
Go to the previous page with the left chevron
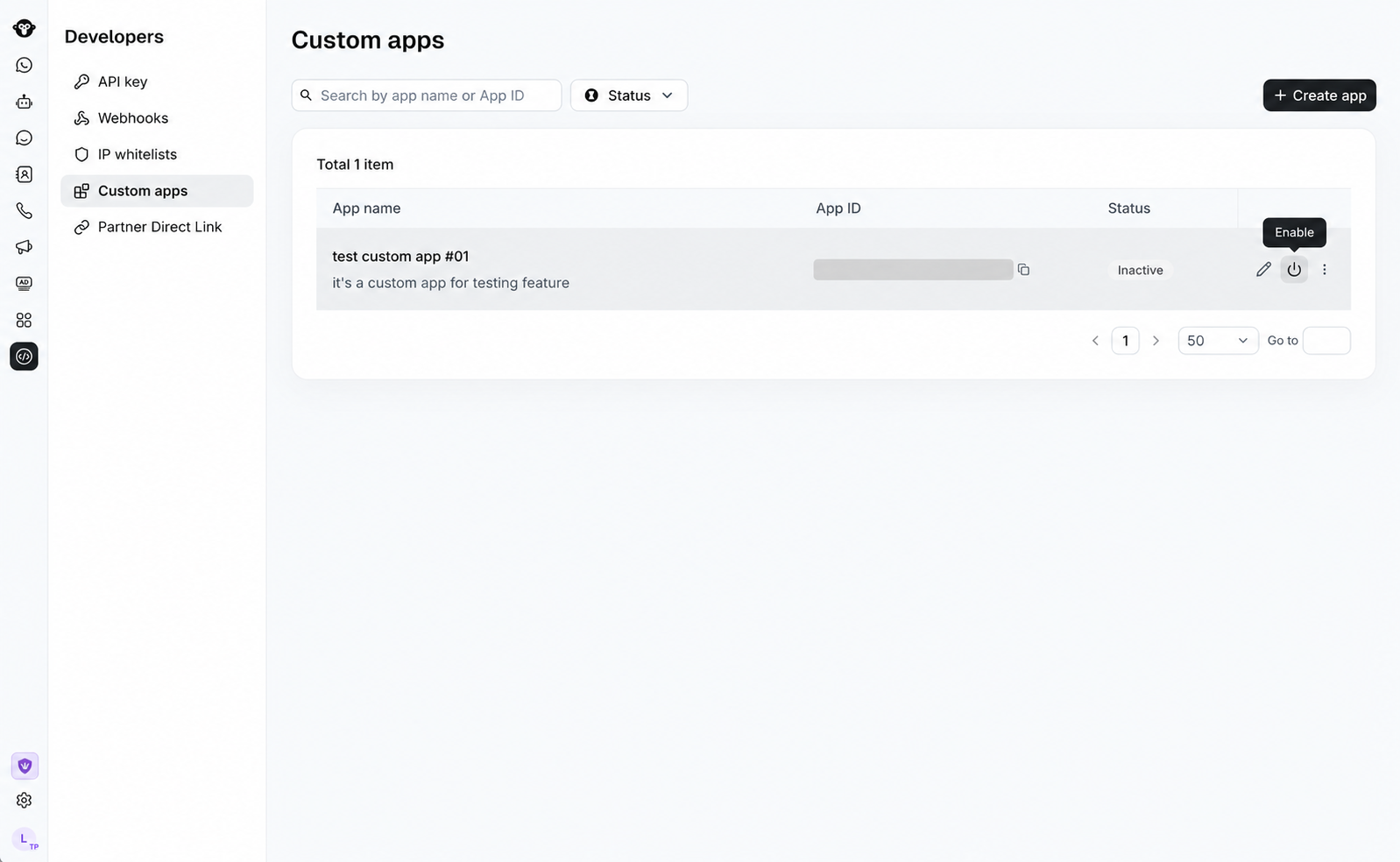1095,341
